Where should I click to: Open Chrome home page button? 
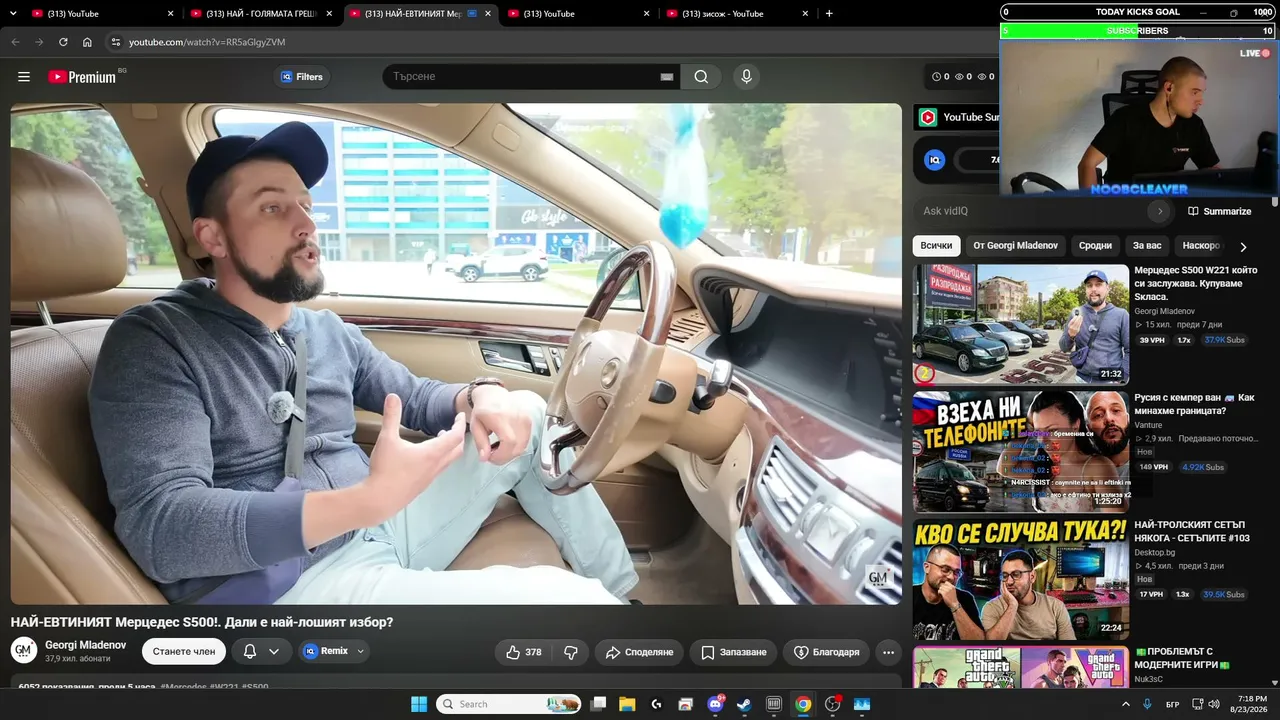coord(87,42)
